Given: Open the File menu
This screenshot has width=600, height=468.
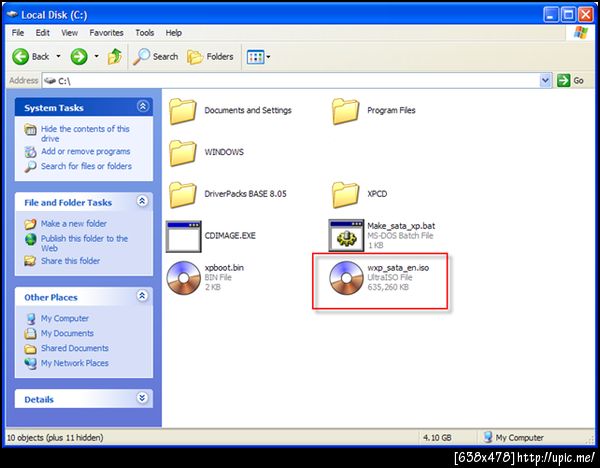Looking at the screenshot, I should [18, 33].
